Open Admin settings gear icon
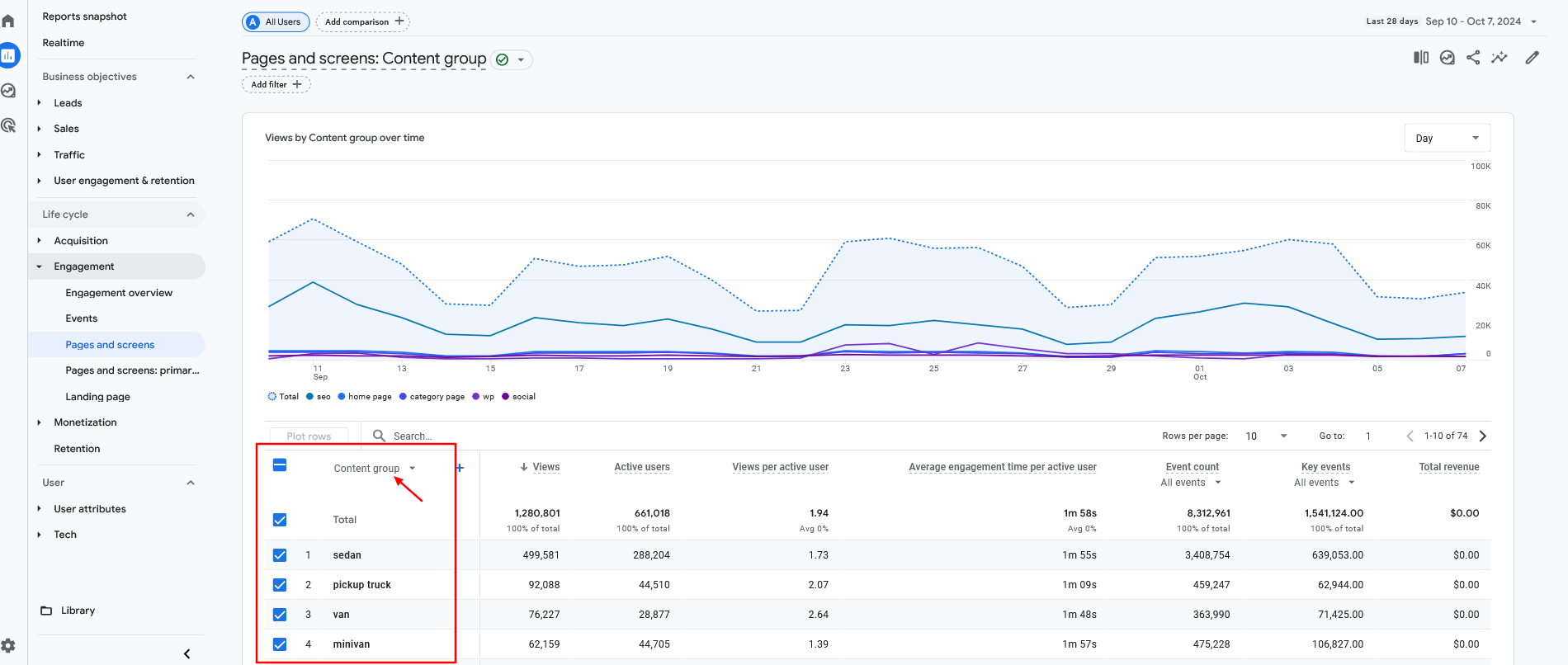 tap(8, 646)
